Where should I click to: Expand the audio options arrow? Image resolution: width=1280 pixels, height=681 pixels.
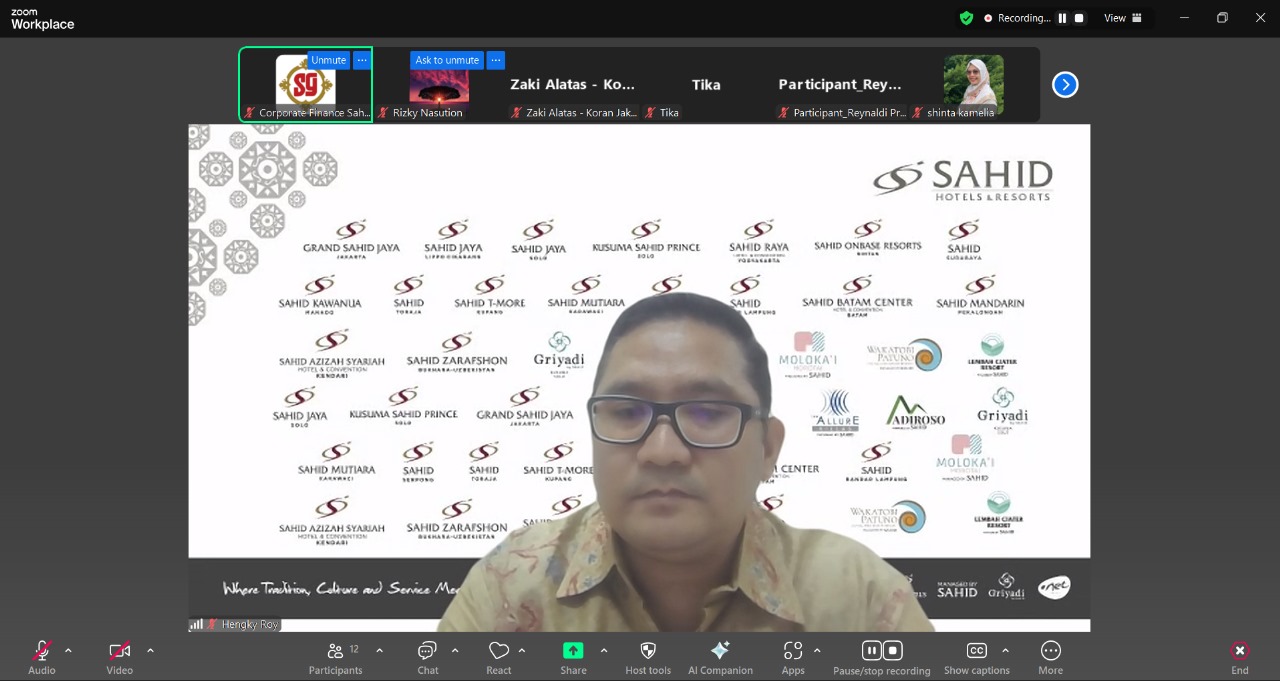coord(68,650)
